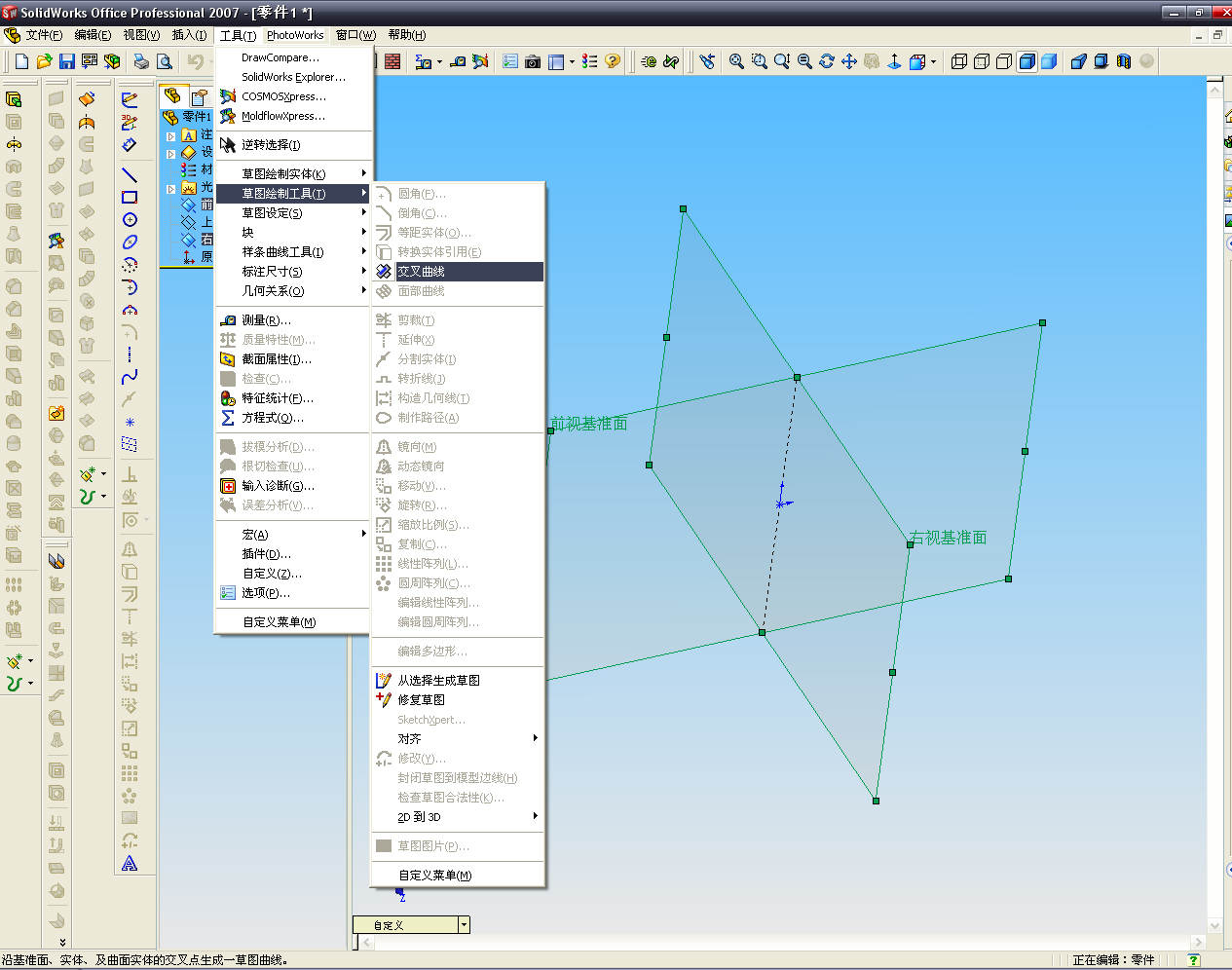Choose 从选择生成草图 entry
This screenshot has height=970, width=1232.
pos(457,680)
